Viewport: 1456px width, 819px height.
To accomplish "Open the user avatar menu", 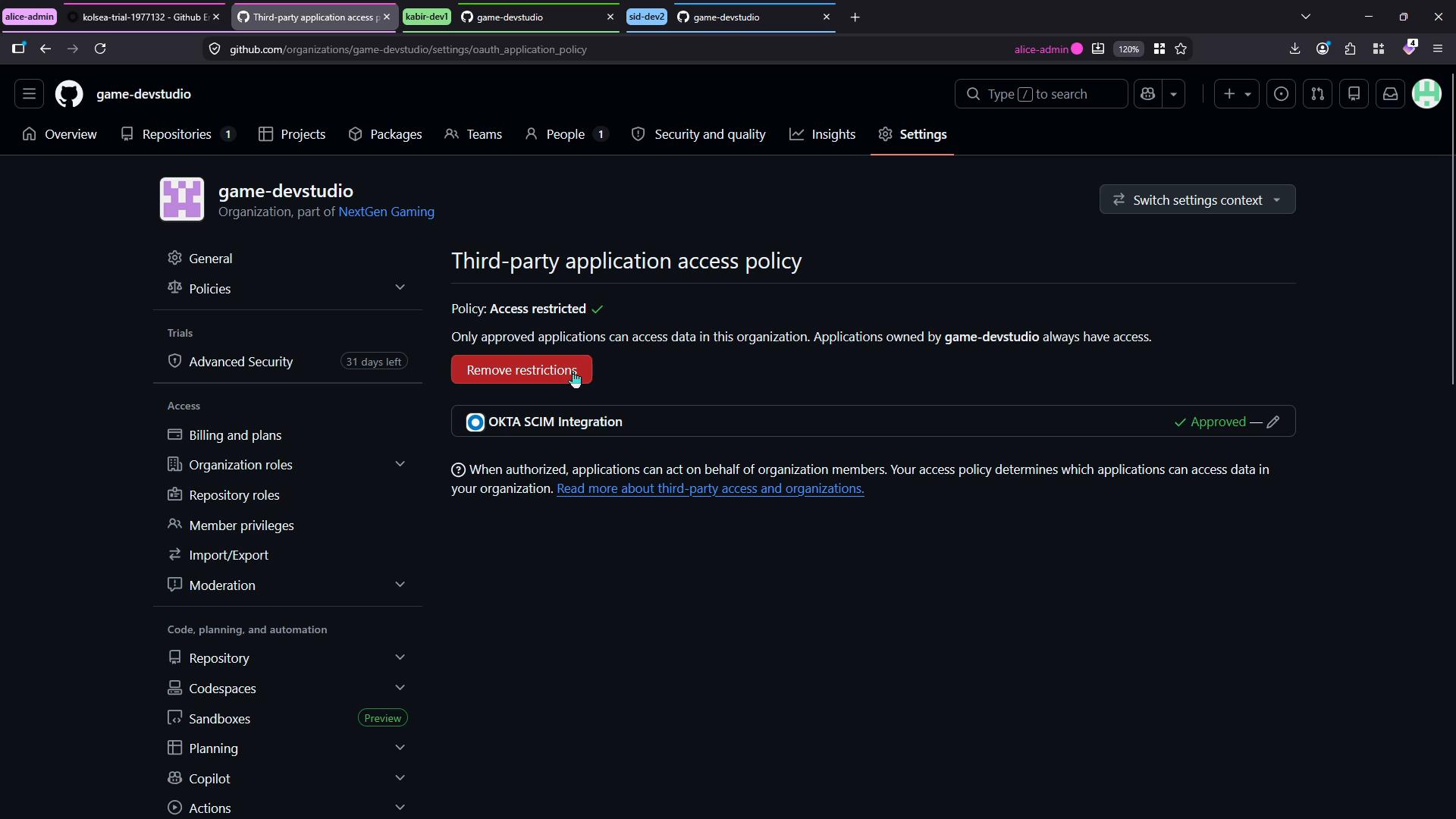I will coord(1426,94).
